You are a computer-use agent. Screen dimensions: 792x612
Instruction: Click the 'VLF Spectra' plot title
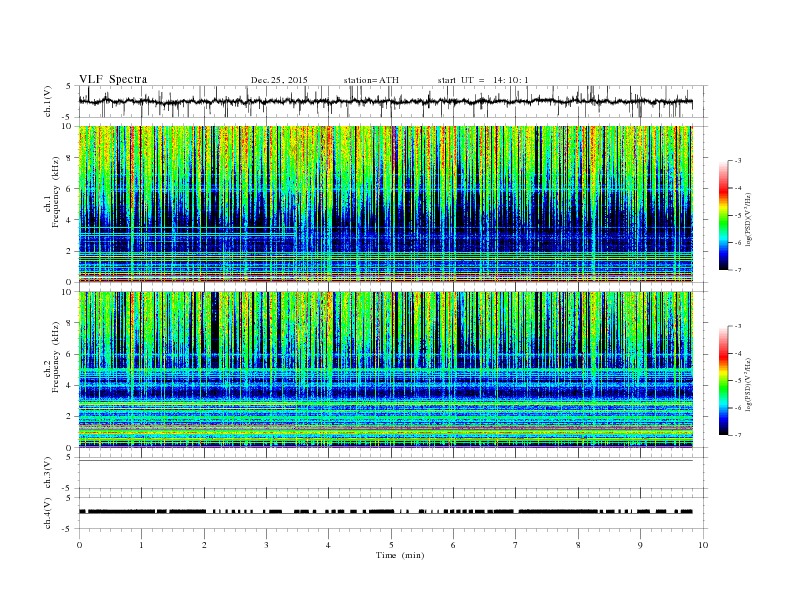pos(113,79)
